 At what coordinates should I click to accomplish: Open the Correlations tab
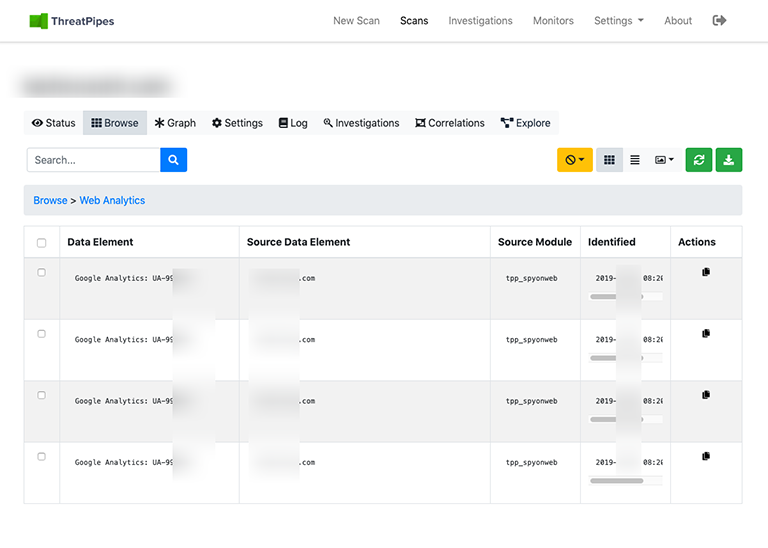click(449, 123)
